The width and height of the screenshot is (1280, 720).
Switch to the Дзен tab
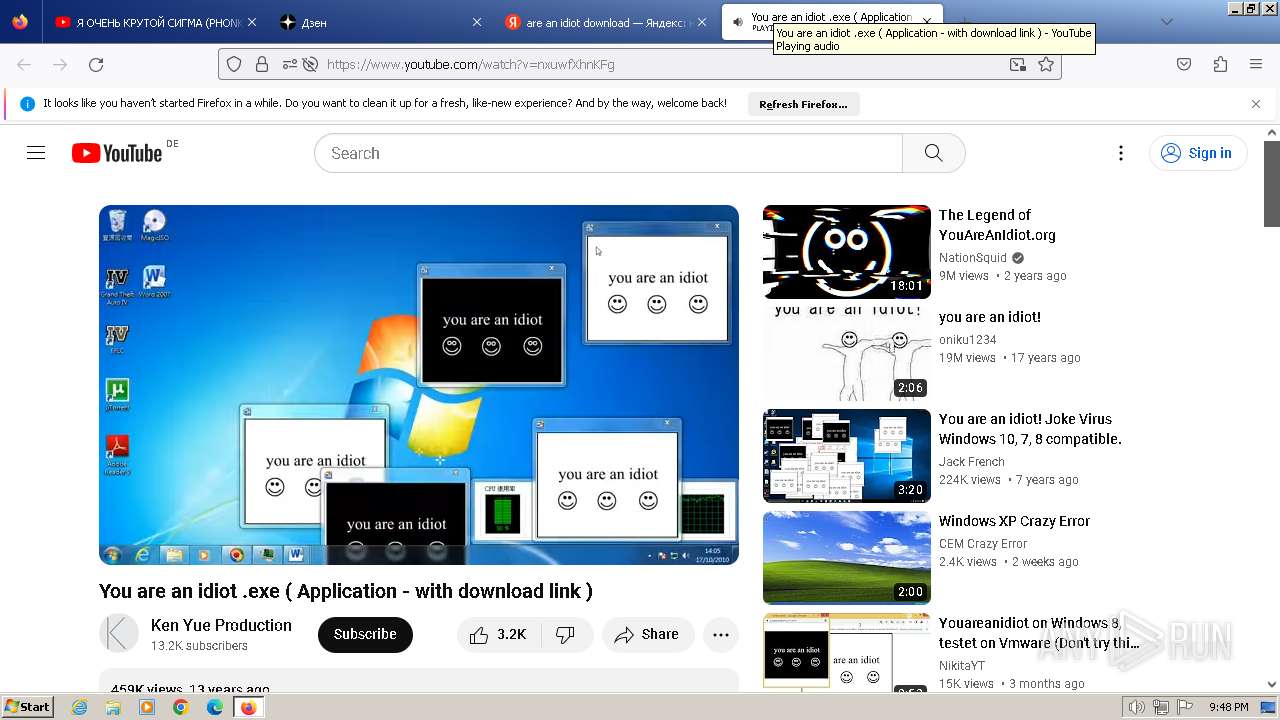381,22
